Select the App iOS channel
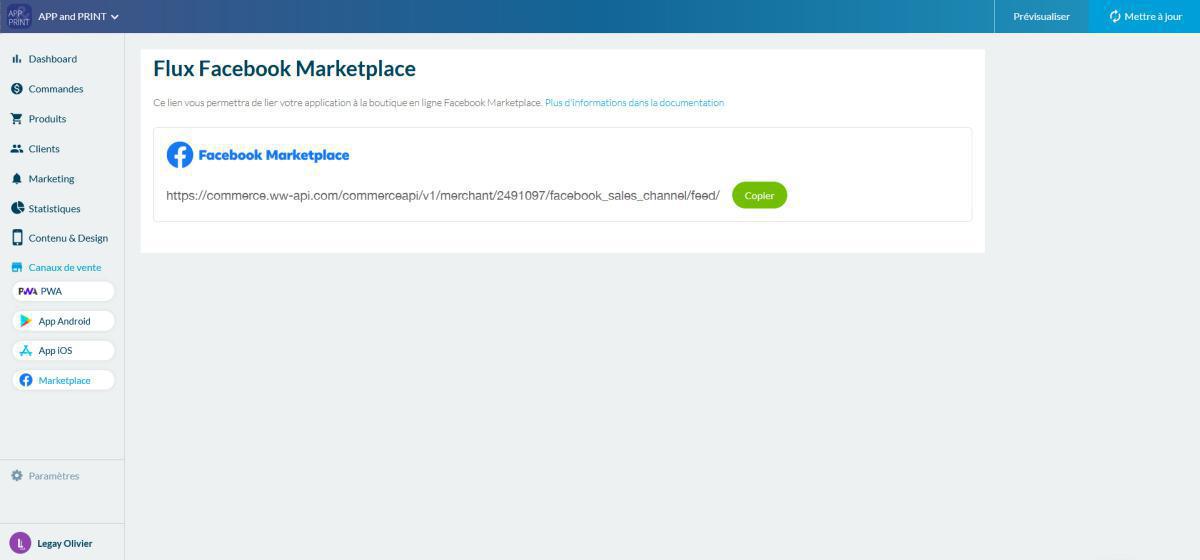Viewport: 1200px width, 560px height. (x=64, y=351)
